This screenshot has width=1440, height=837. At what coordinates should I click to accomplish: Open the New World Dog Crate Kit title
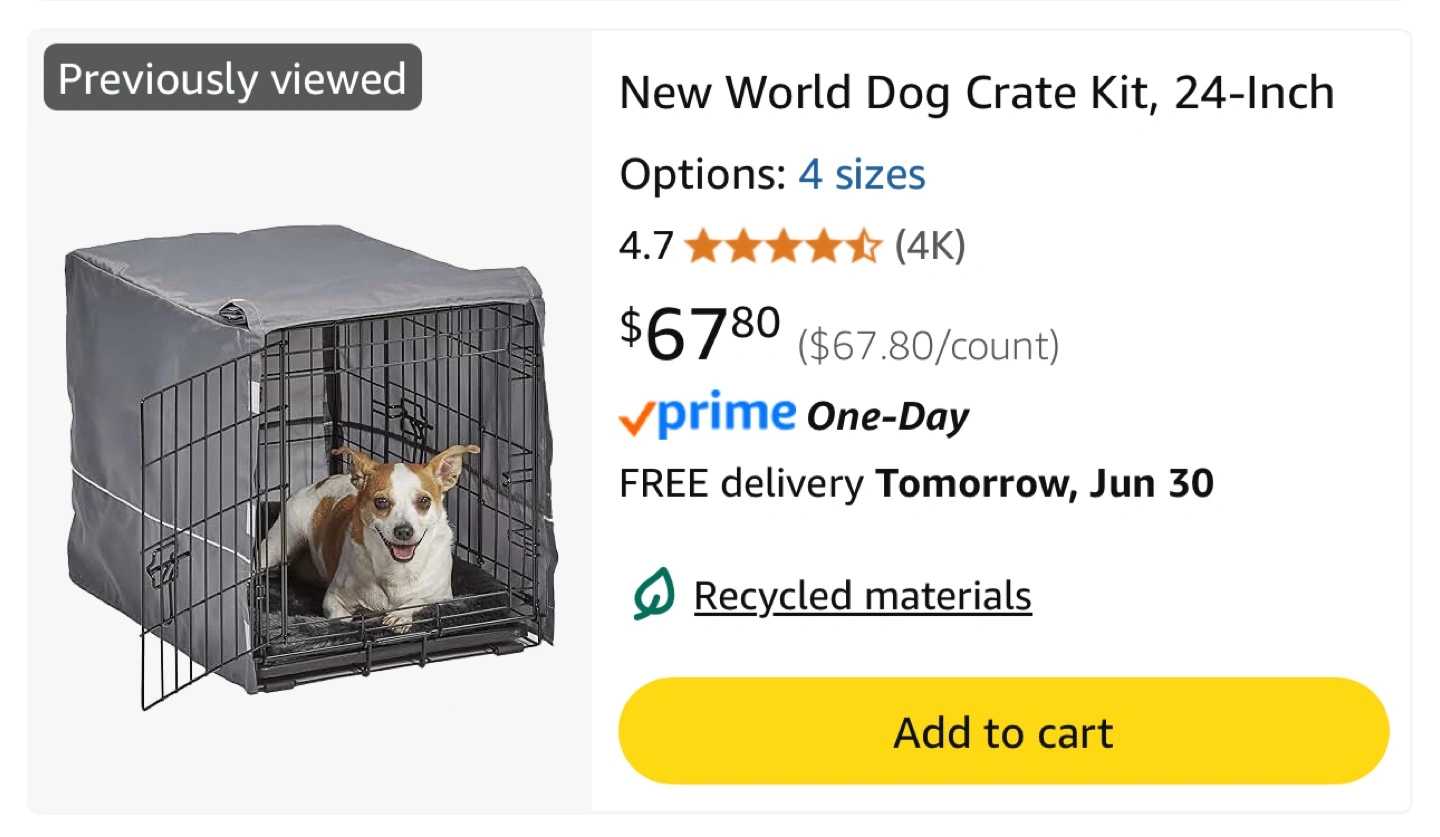click(976, 93)
